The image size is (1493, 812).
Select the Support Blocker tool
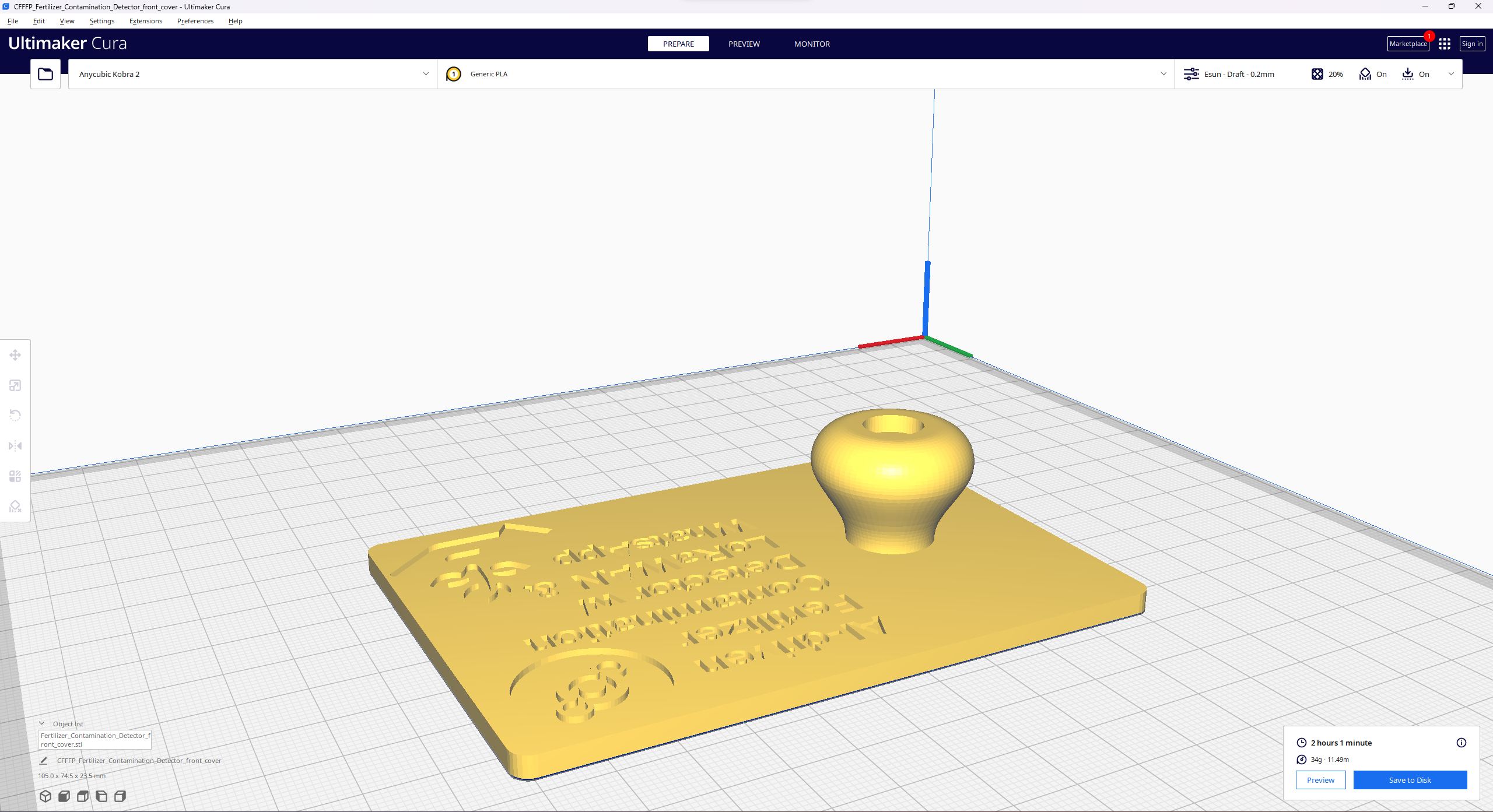pyautogui.click(x=15, y=507)
